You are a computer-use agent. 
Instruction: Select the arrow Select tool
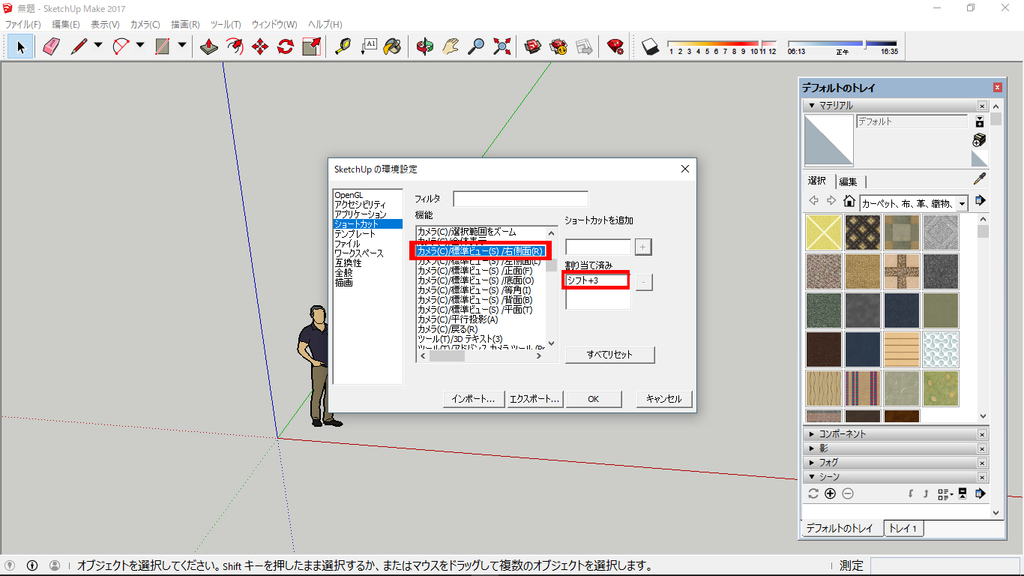20,47
